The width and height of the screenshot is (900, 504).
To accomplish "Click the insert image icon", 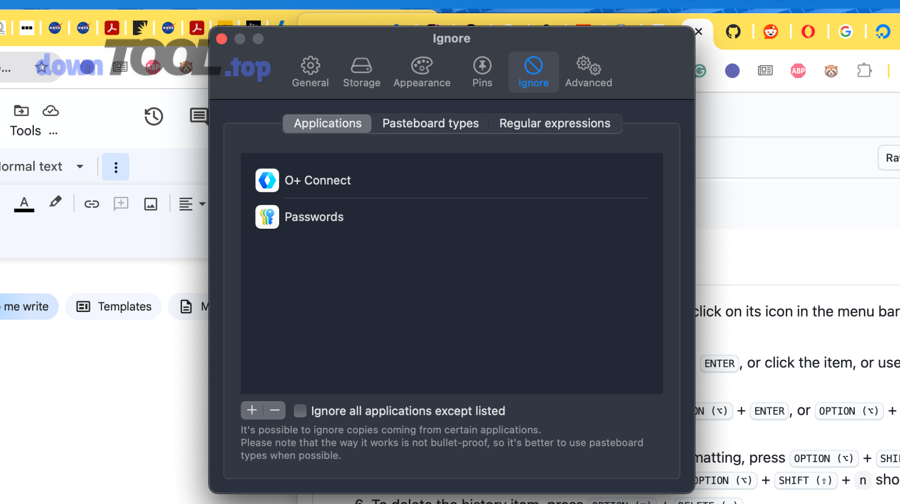I will [x=150, y=204].
